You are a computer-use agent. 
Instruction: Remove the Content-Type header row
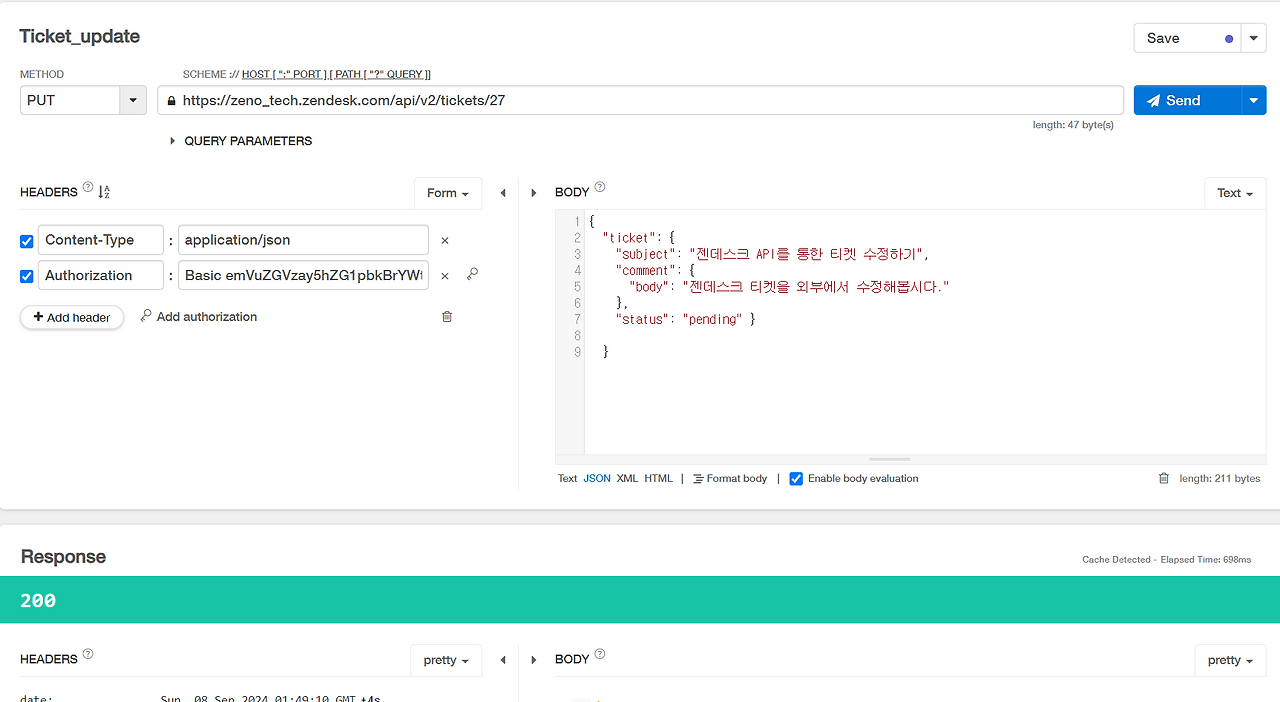[x=445, y=240]
